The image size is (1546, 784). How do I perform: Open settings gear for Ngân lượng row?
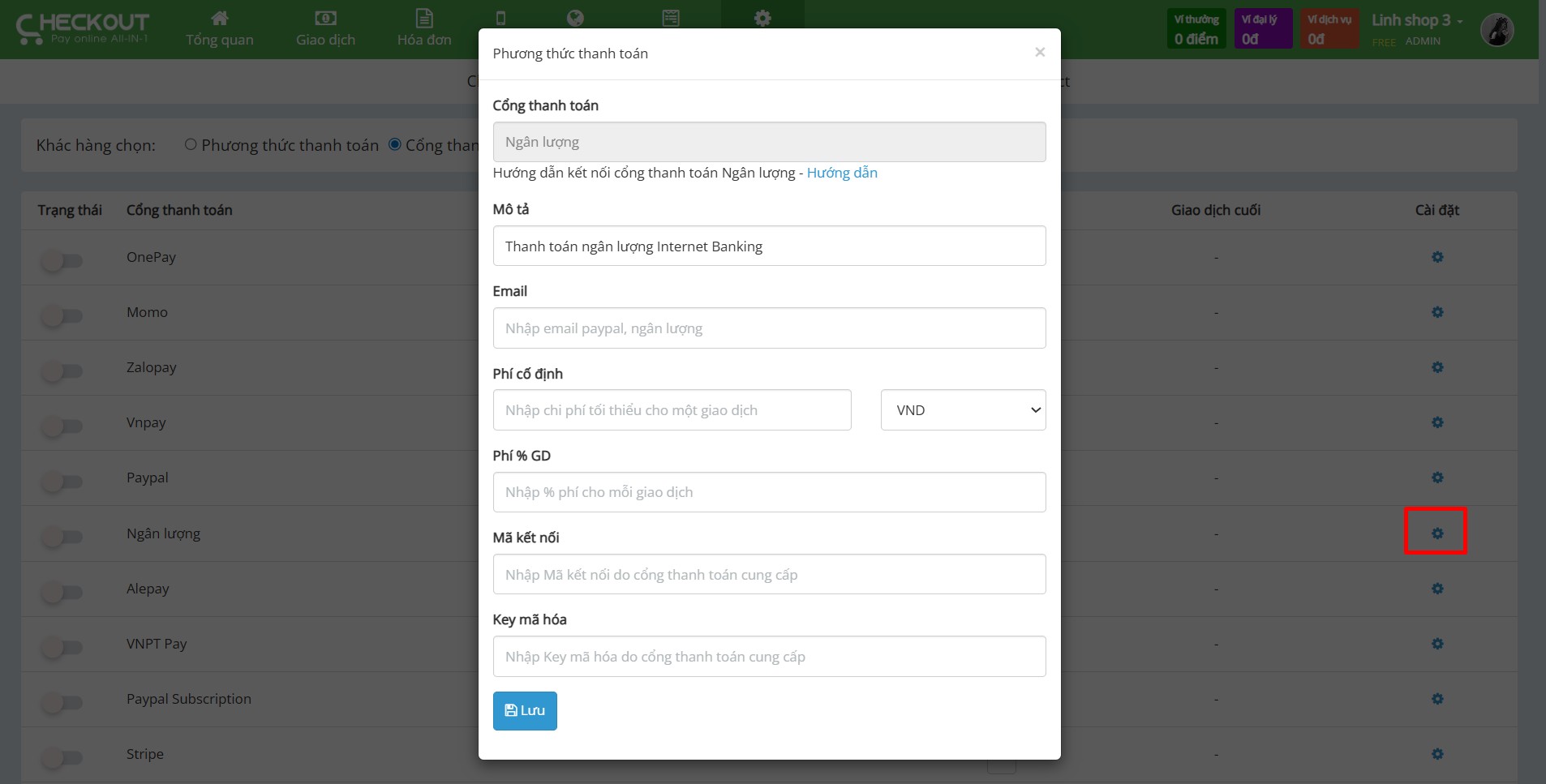[x=1436, y=533]
